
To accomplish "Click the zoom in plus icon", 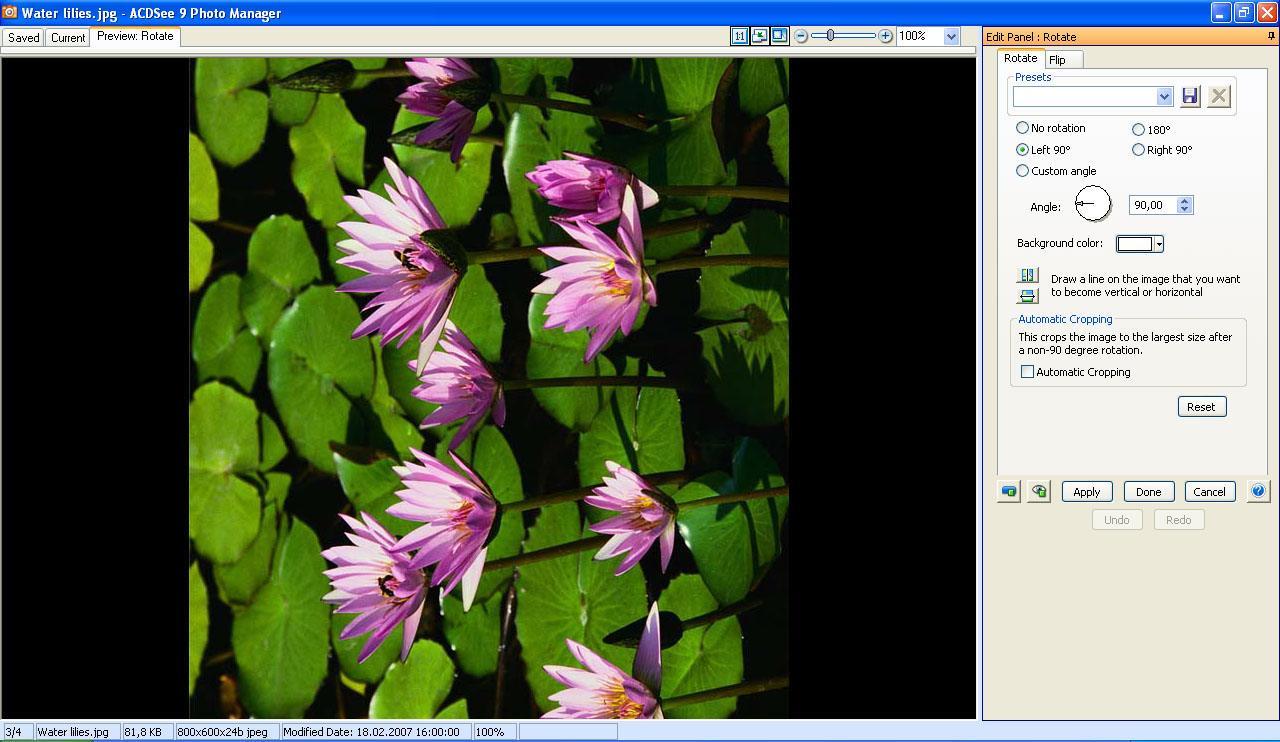I will (885, 35).
